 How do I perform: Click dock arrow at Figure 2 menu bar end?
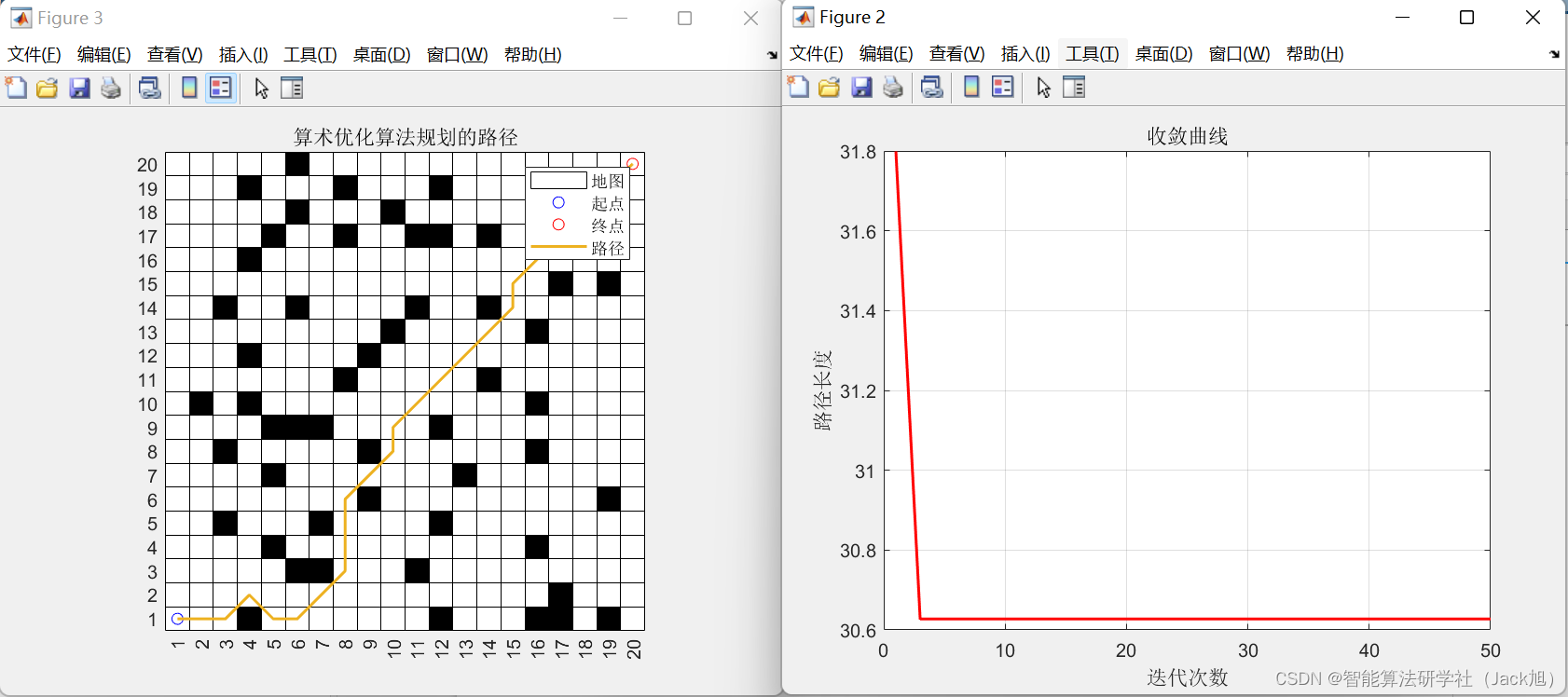pyautogui.click(x=1554, y=55)
